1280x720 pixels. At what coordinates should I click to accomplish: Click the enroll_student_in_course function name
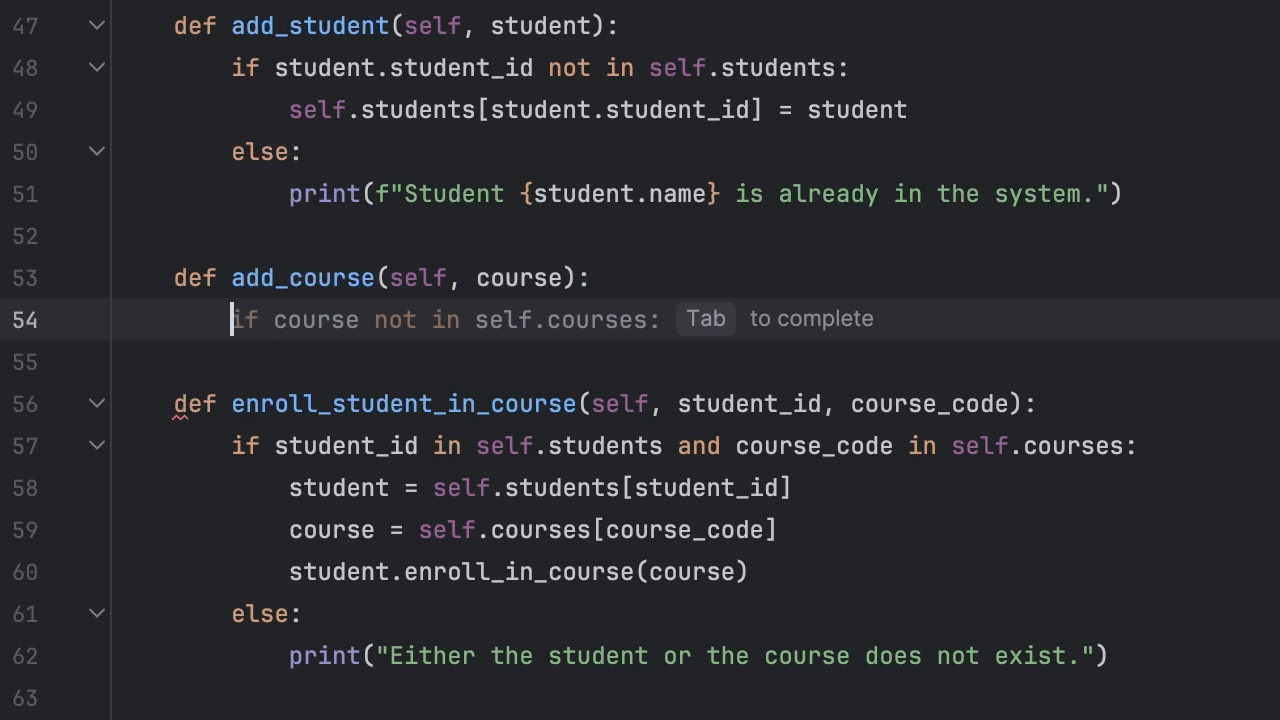pyautogui.click(x=404, y=404)
